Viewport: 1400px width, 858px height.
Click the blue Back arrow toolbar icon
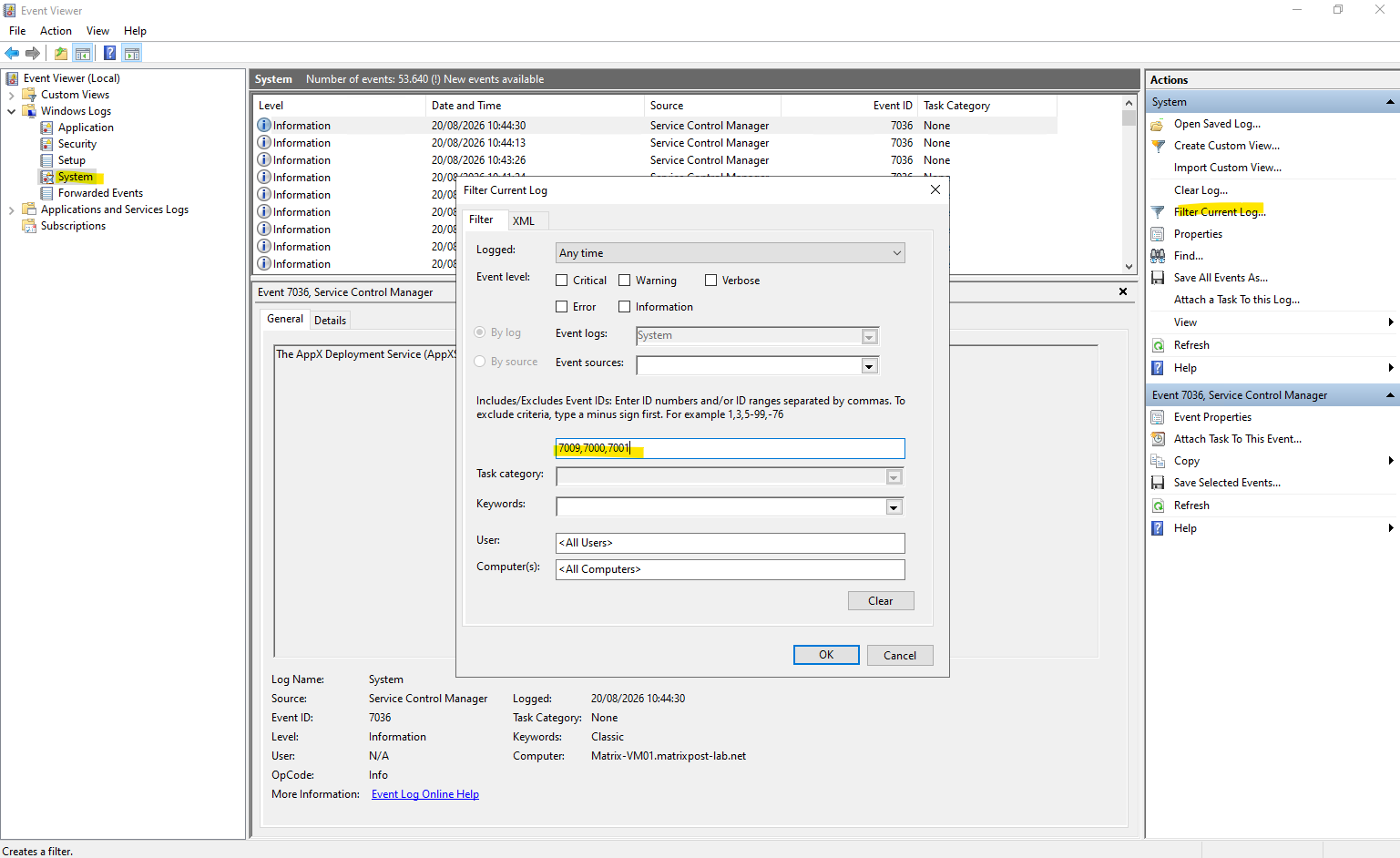coord(12,53)
